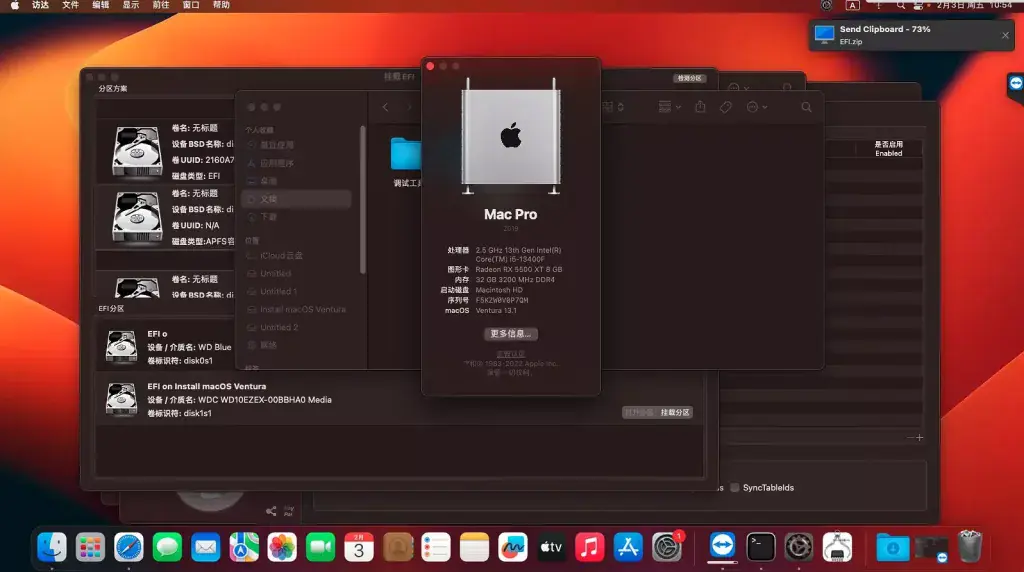
Task: Open the 文件 menu
Action: [71, 5]
